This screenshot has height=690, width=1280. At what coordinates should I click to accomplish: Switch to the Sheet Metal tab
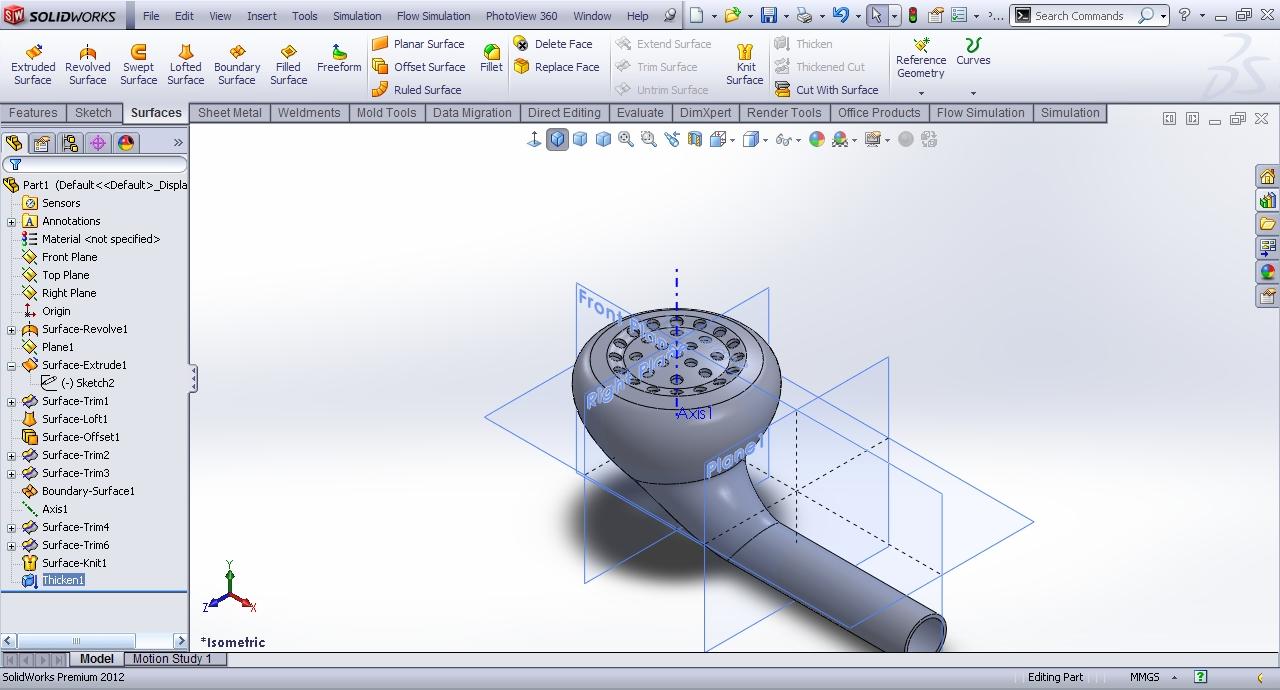pos(229,113)
